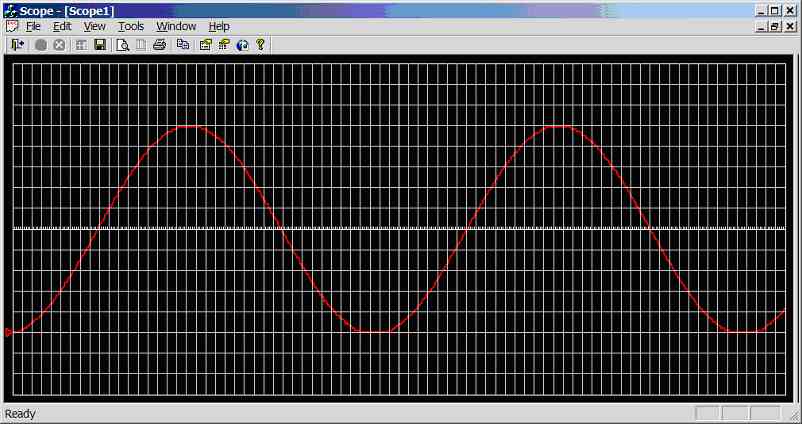Image resolution: width=802 pixels, height=425 pixels.
Task: Click the exit door icon in toolbar
Action: (x=17, y=45)
